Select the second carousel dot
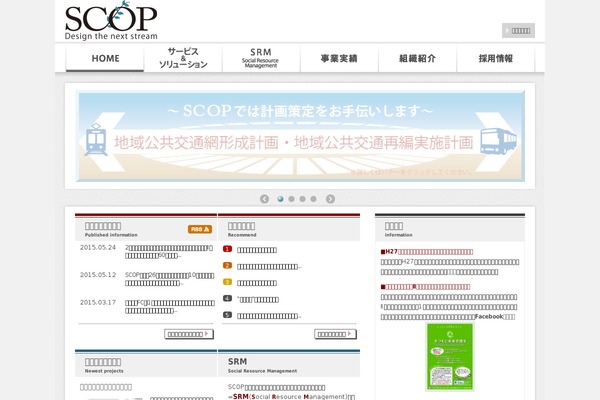600x400 pixels. point(292,199)
